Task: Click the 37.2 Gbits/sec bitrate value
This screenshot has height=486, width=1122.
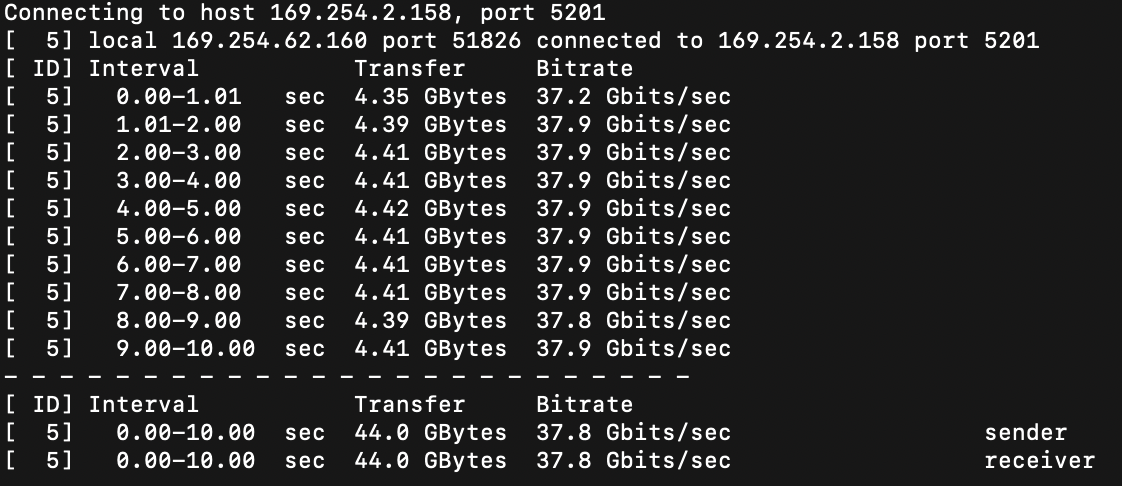Action: (x=633, y=97)
